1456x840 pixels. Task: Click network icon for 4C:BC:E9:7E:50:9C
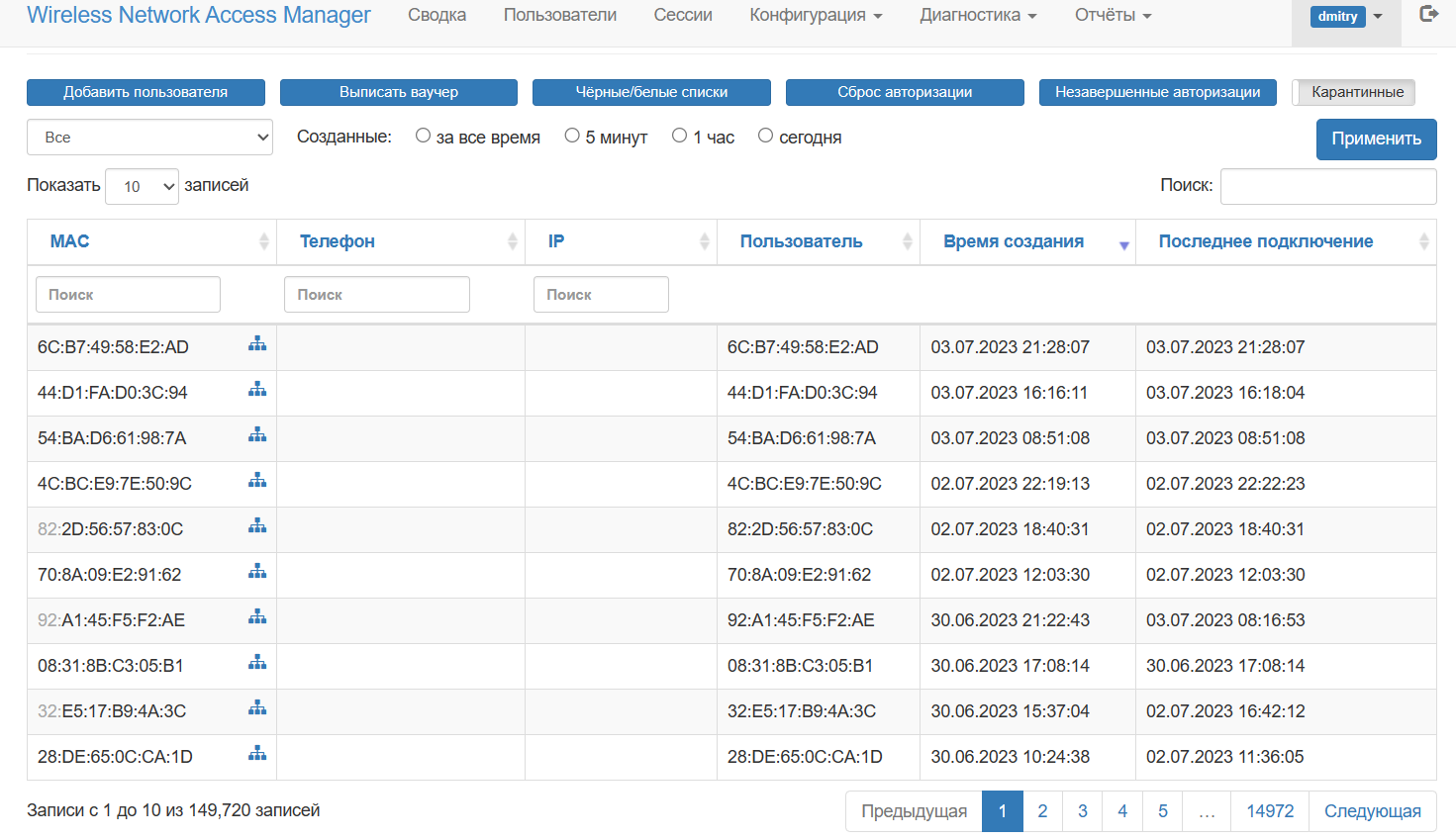click(257, 480)
